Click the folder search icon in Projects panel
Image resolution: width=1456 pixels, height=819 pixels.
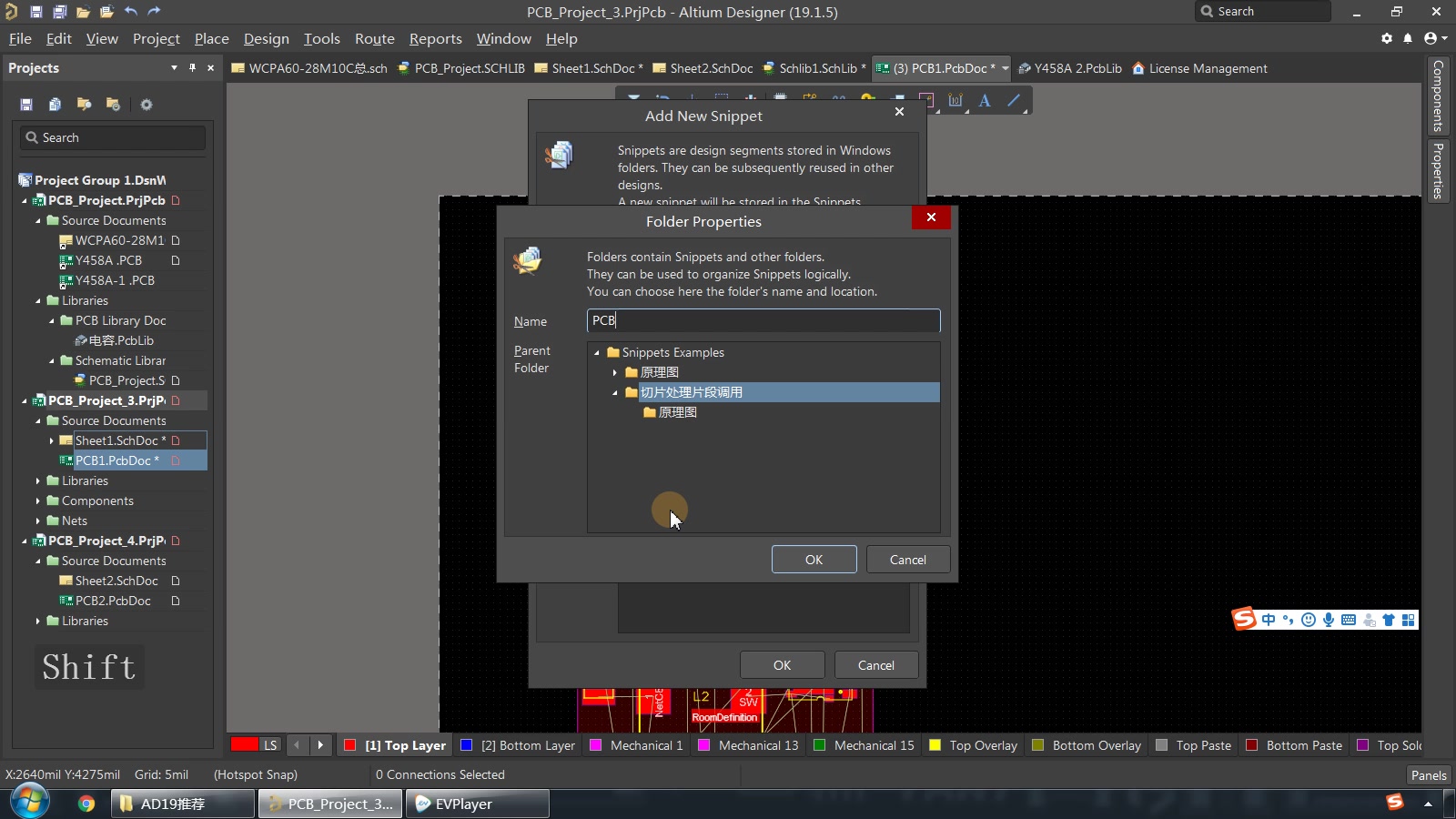(x=84, y=105)
